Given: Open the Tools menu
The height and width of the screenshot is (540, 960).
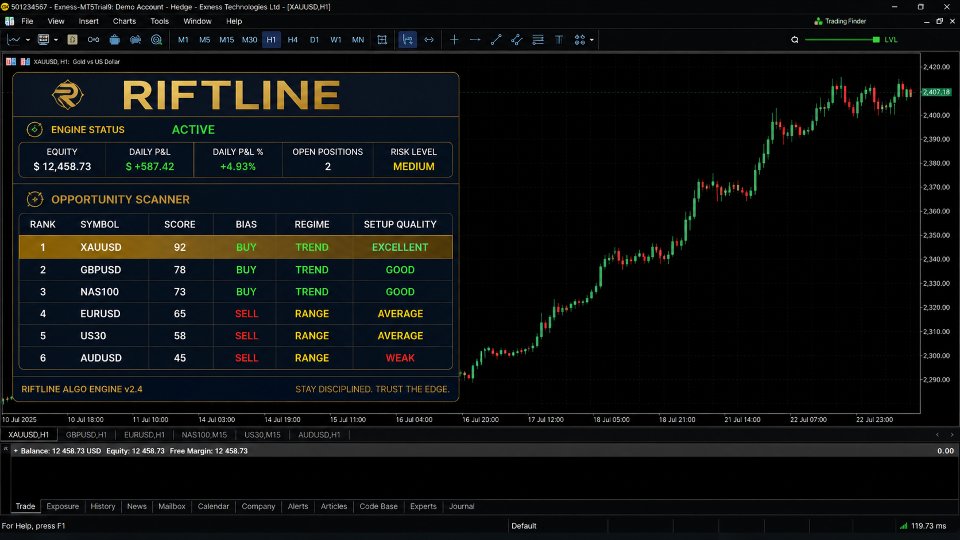Looking at the screenshot, I should [159, 21].
